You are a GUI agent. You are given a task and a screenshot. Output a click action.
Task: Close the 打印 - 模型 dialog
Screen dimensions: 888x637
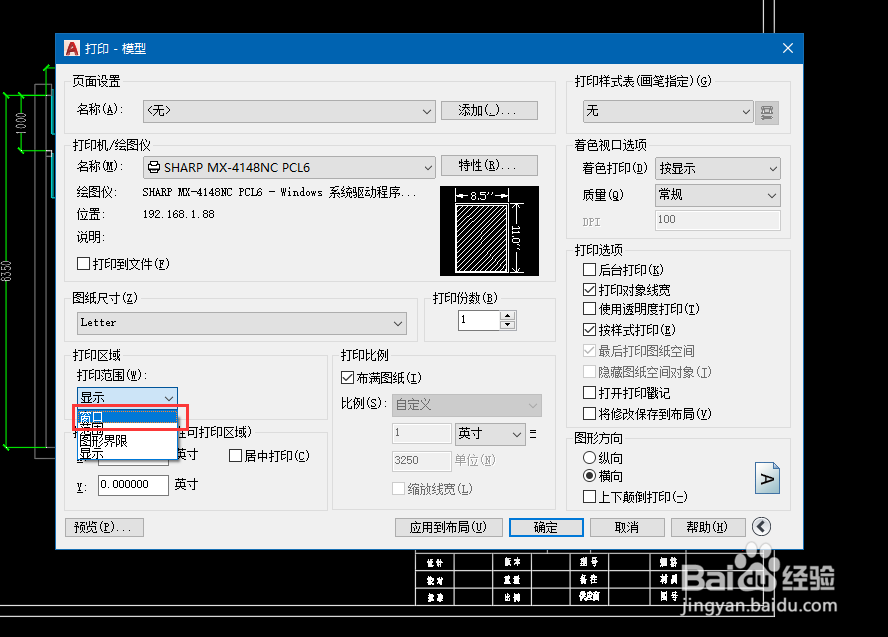788,48
